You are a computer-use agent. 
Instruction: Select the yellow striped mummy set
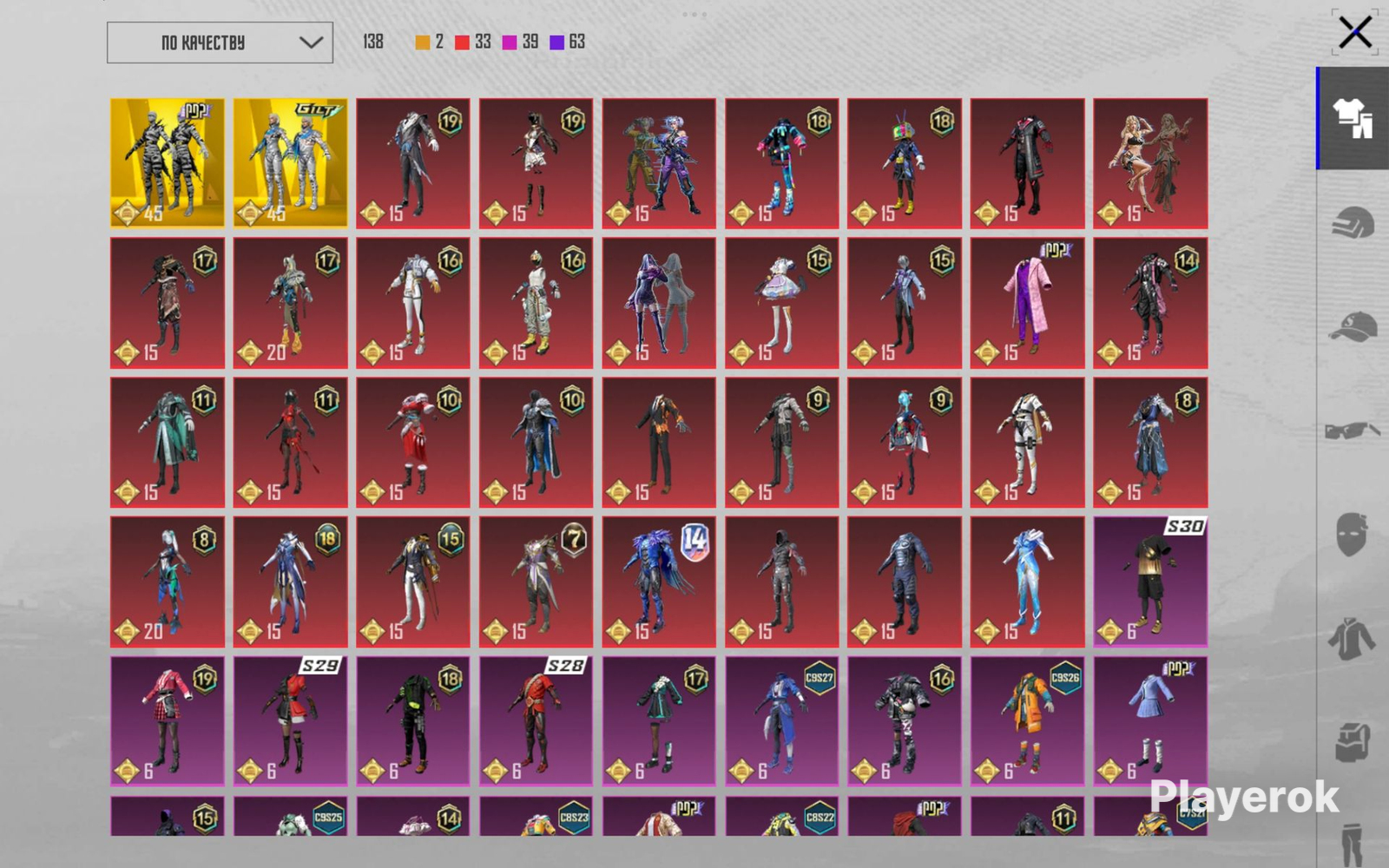point(168,163)
